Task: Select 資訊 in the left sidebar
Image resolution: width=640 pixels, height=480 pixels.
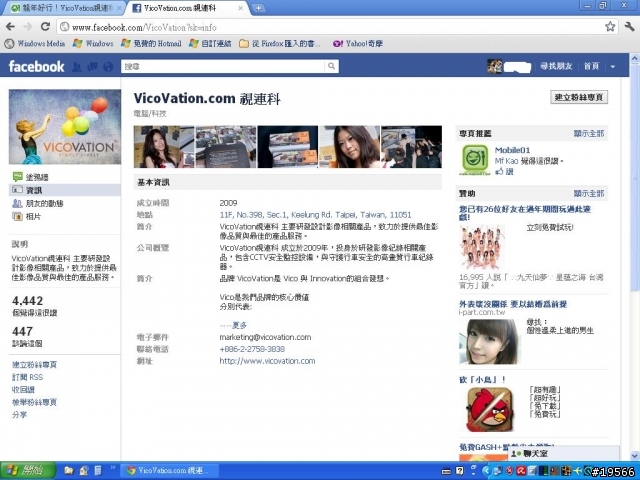Action: 64,190
